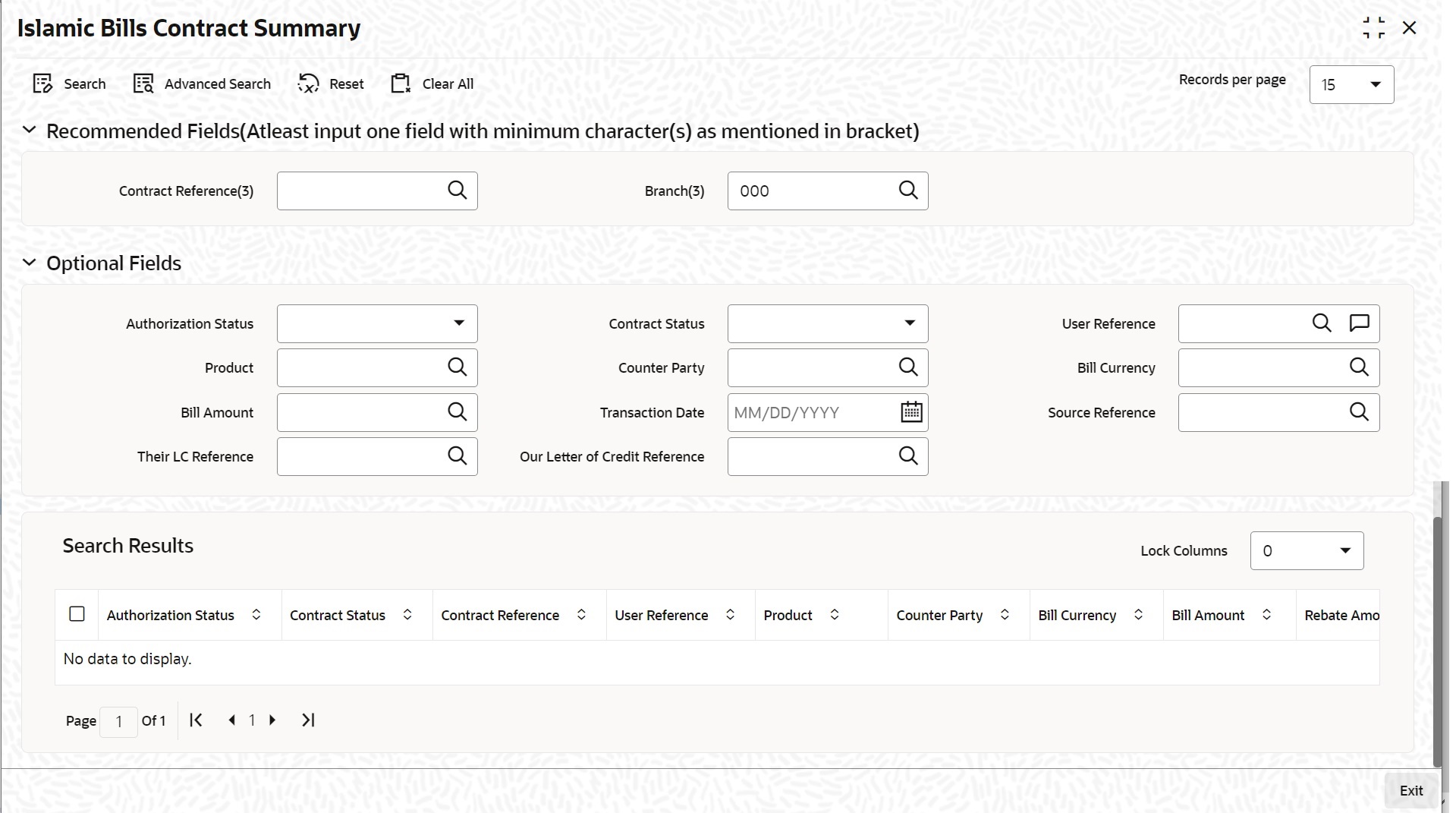Open Bill Amount lookup magnifier
1456x813 pixels.
(x=458, y=412)
